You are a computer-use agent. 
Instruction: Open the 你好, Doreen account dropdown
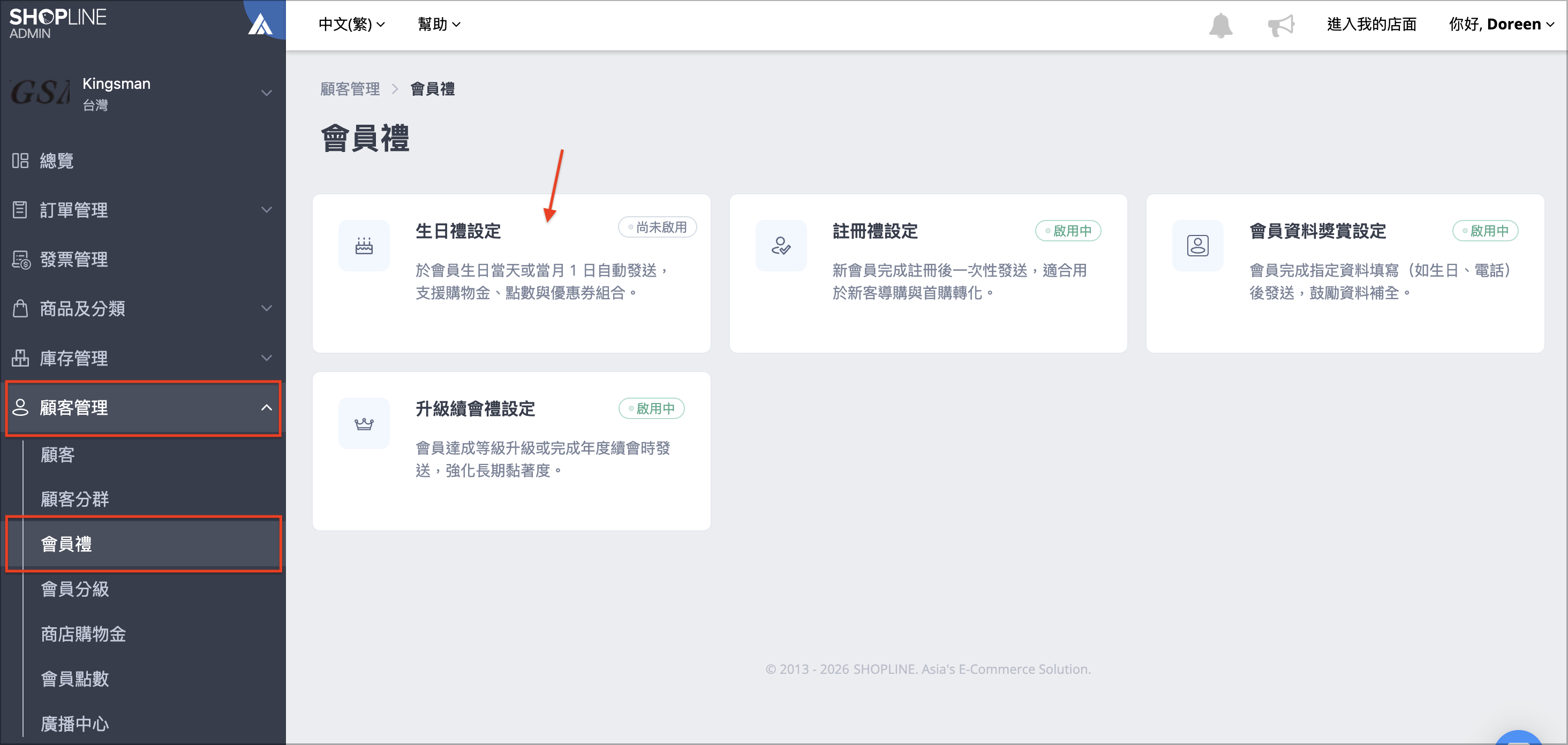click(x=1502, y=24)
